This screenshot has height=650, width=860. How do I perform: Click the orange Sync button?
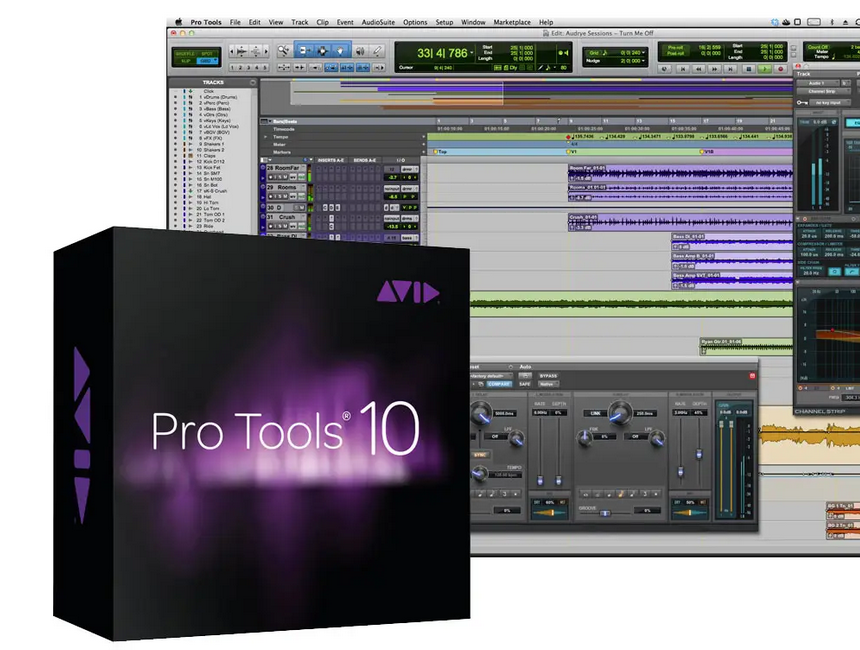coord(479,455)
